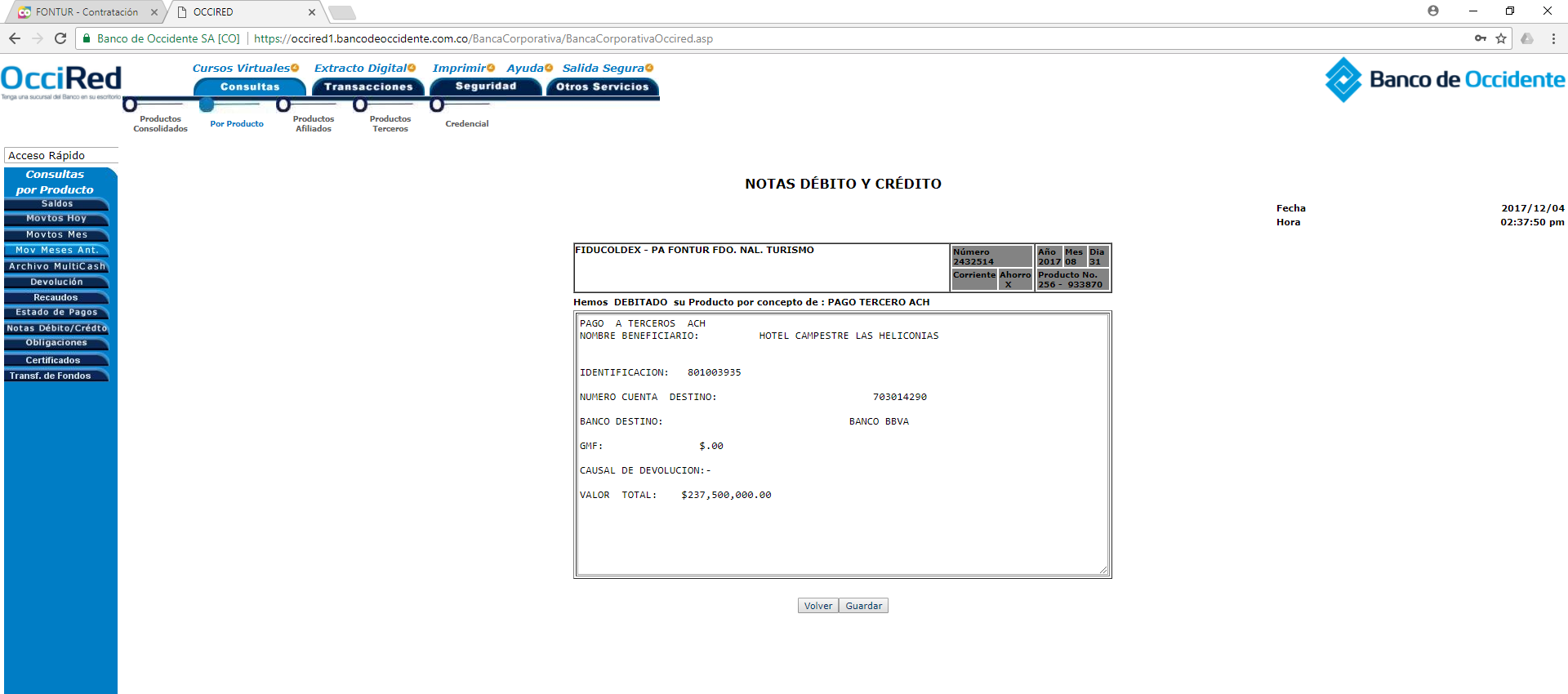
Task: Switch to FONTUR - Contratación browser tab
Action: pos(87,12)
